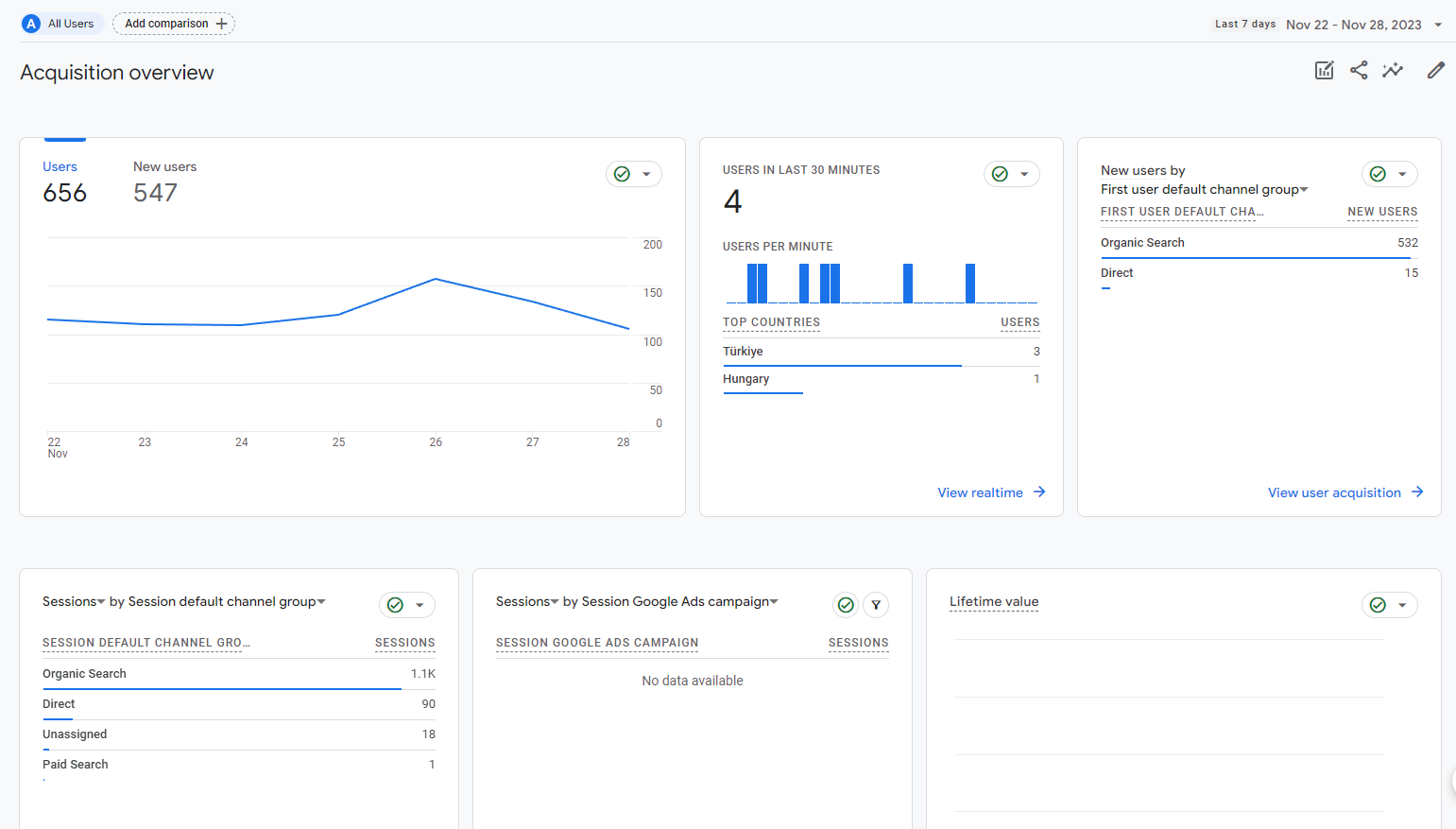Click the check status on Lifetime value card
This screenshot has width=1456, height=829.
coord(1379,605)
